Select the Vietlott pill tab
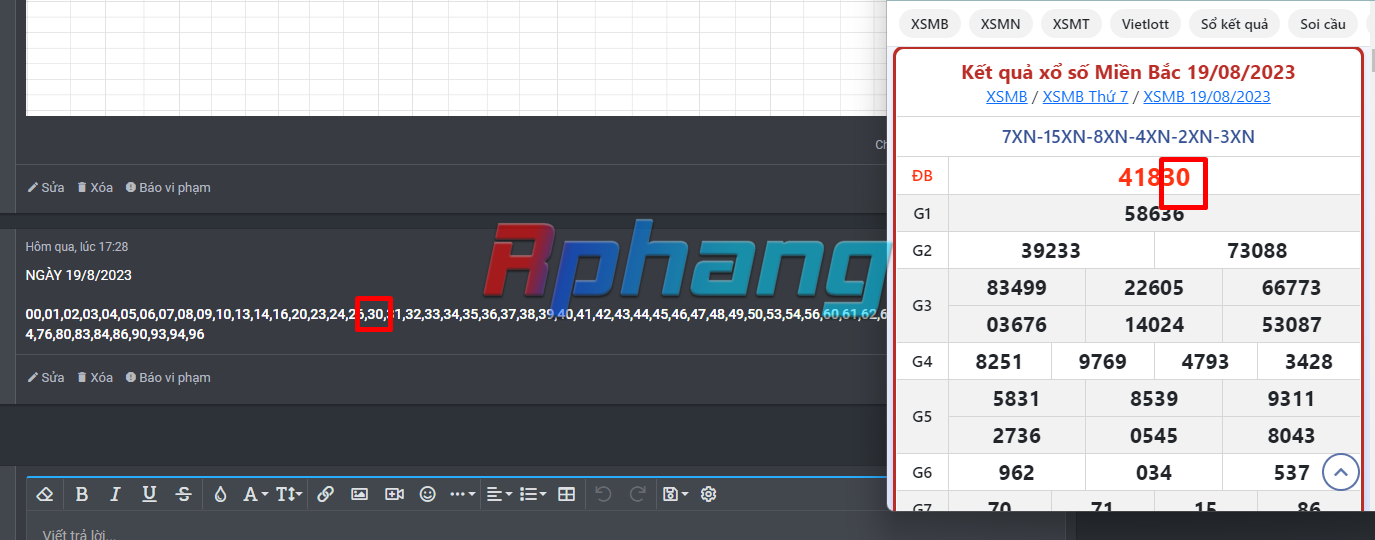The height and width of the screenshot is (540, 1375). coord(1146,24)
